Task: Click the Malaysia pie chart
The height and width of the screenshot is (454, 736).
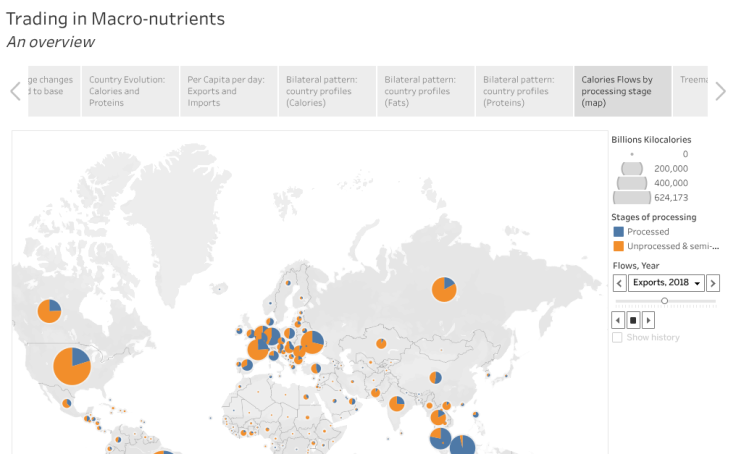Action: point(440,439)
